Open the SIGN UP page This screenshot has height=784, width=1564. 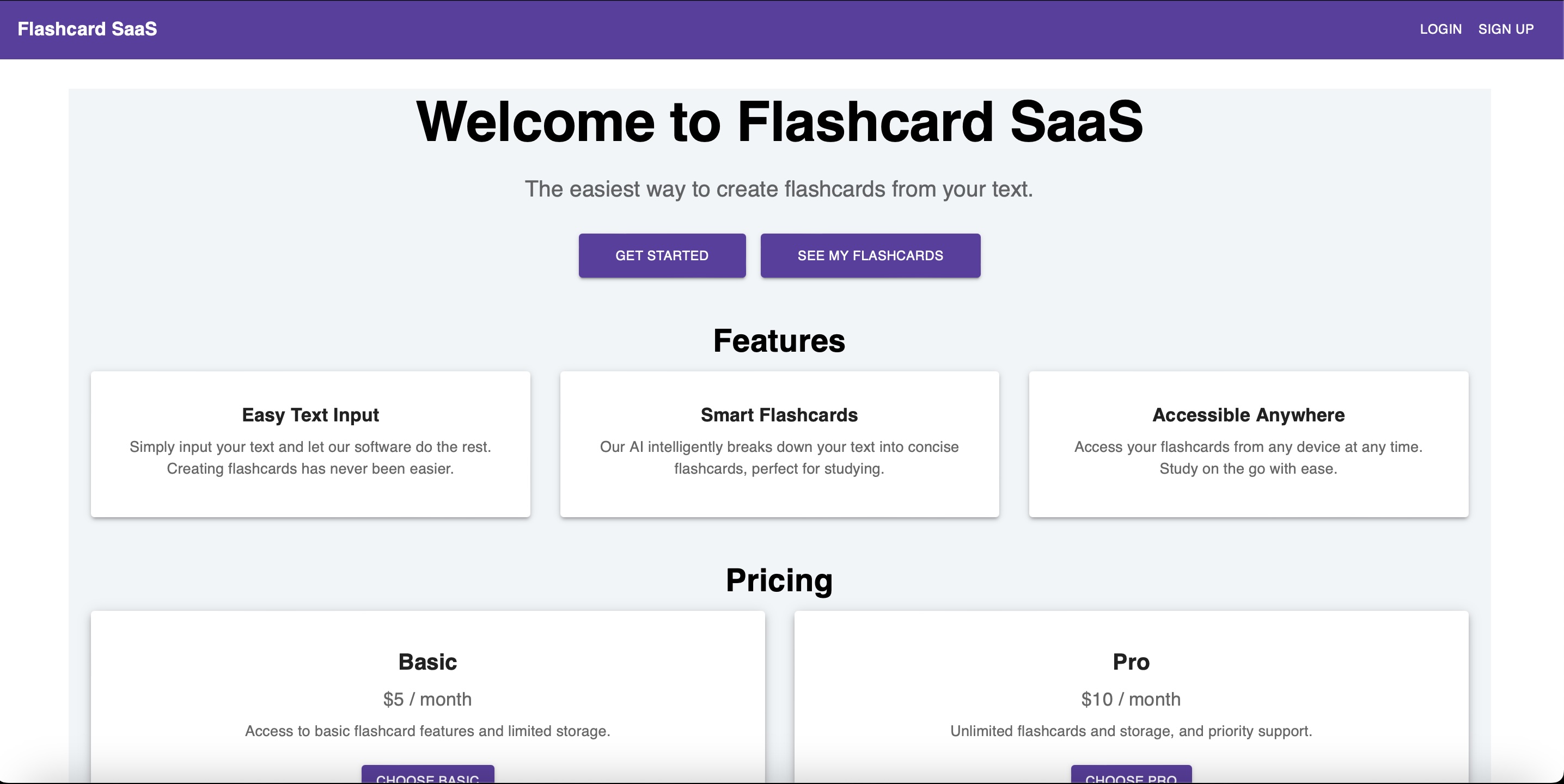[x=1506, y=29]
